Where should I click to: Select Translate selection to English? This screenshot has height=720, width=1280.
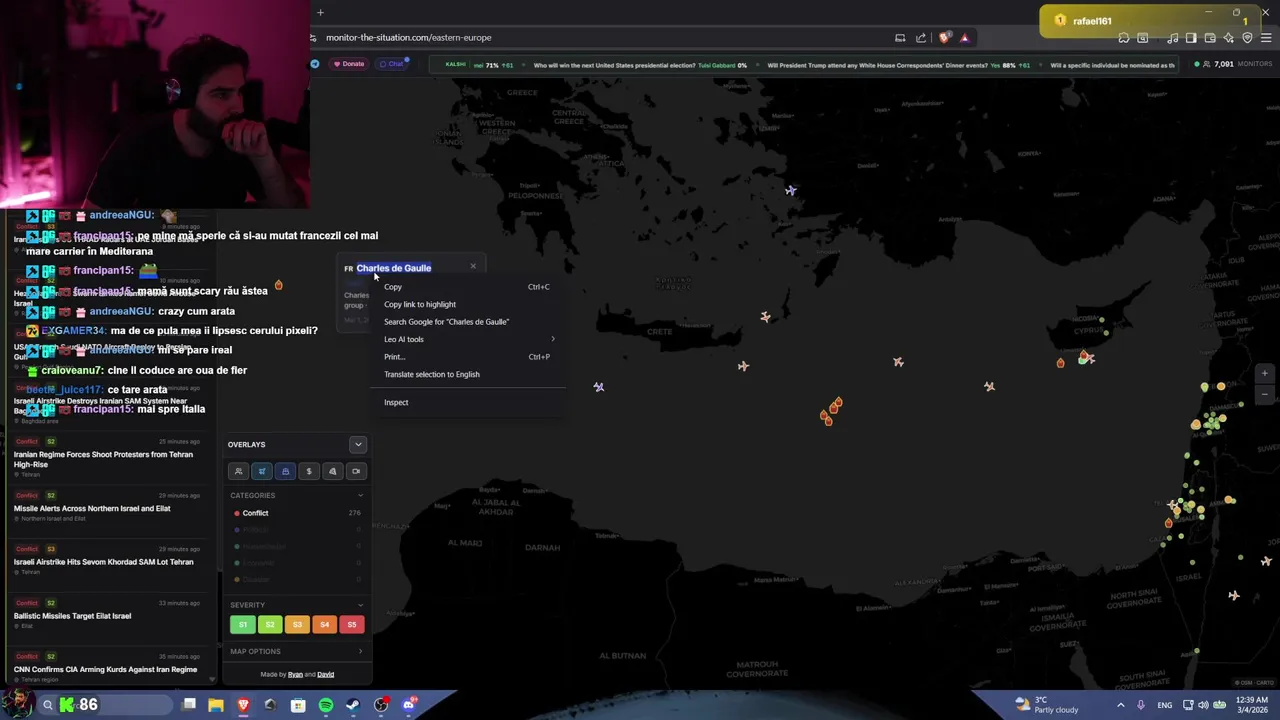(467, 374)
